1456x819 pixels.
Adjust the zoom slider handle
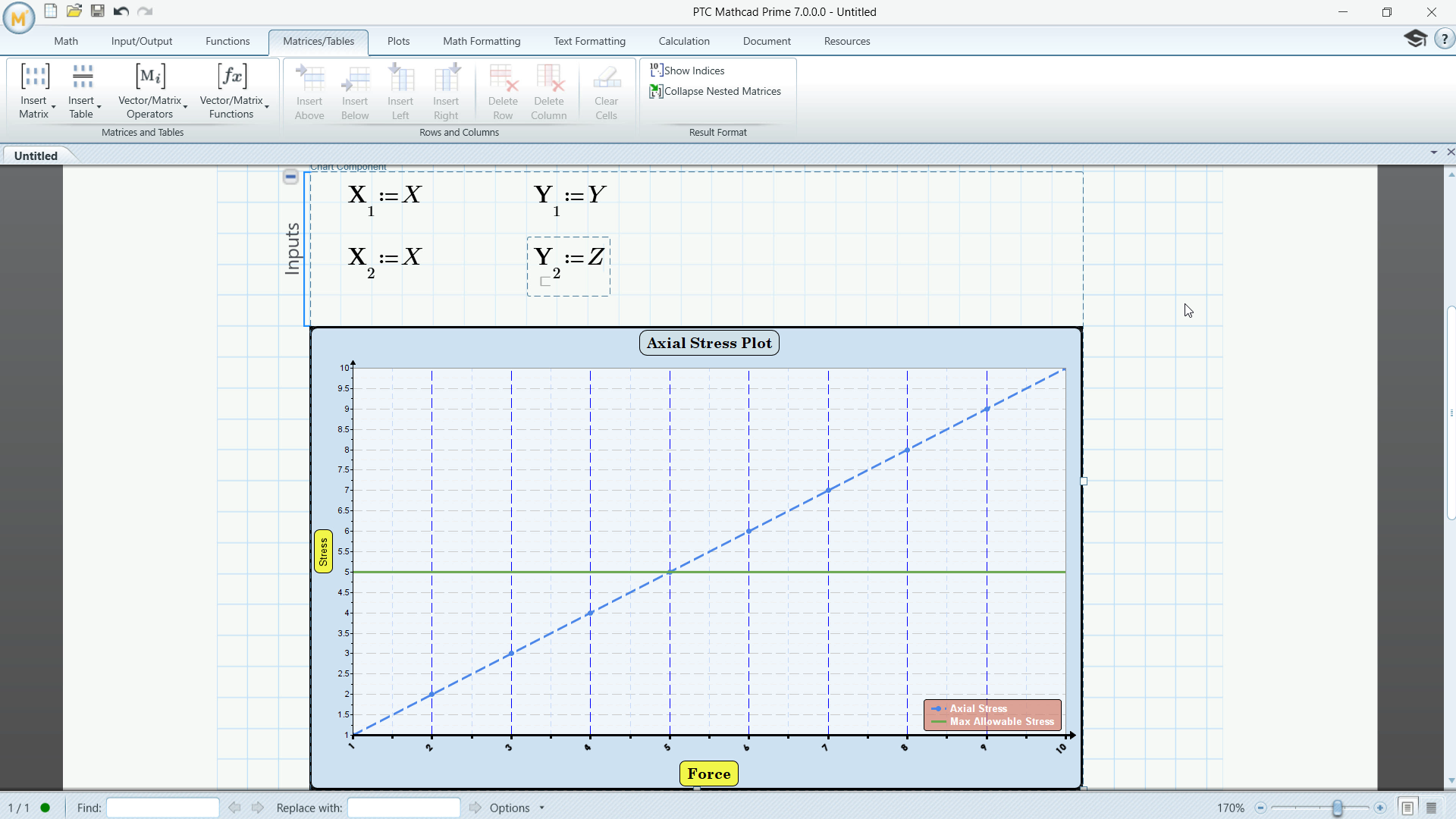[1337, 808]
